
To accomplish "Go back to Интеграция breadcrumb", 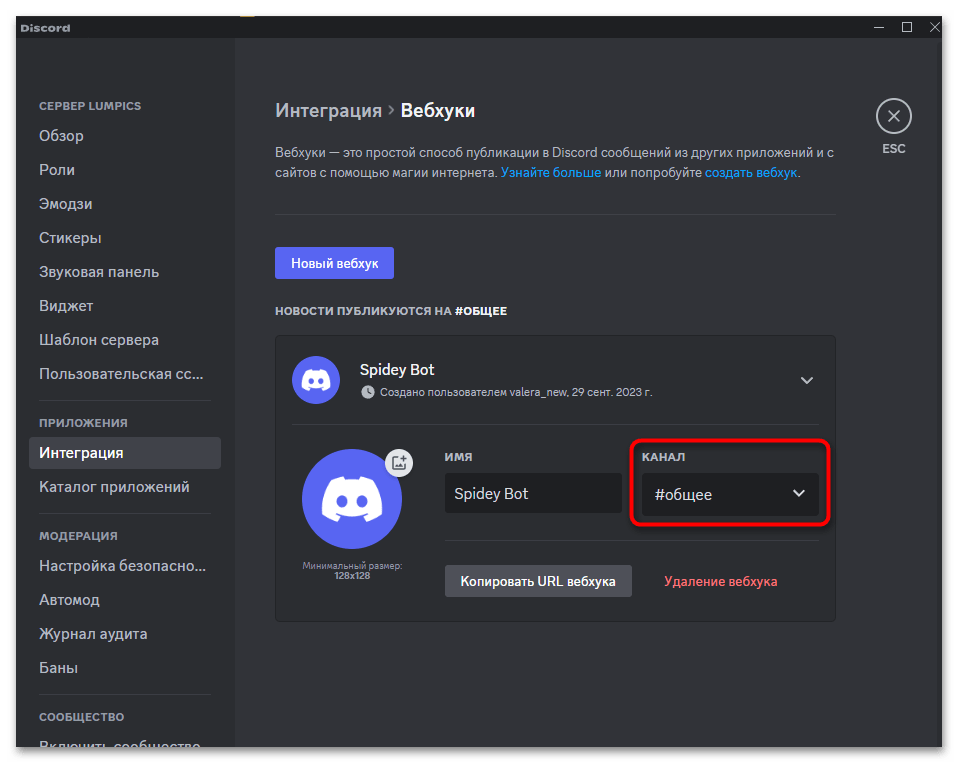I will [x=328, y=111].
